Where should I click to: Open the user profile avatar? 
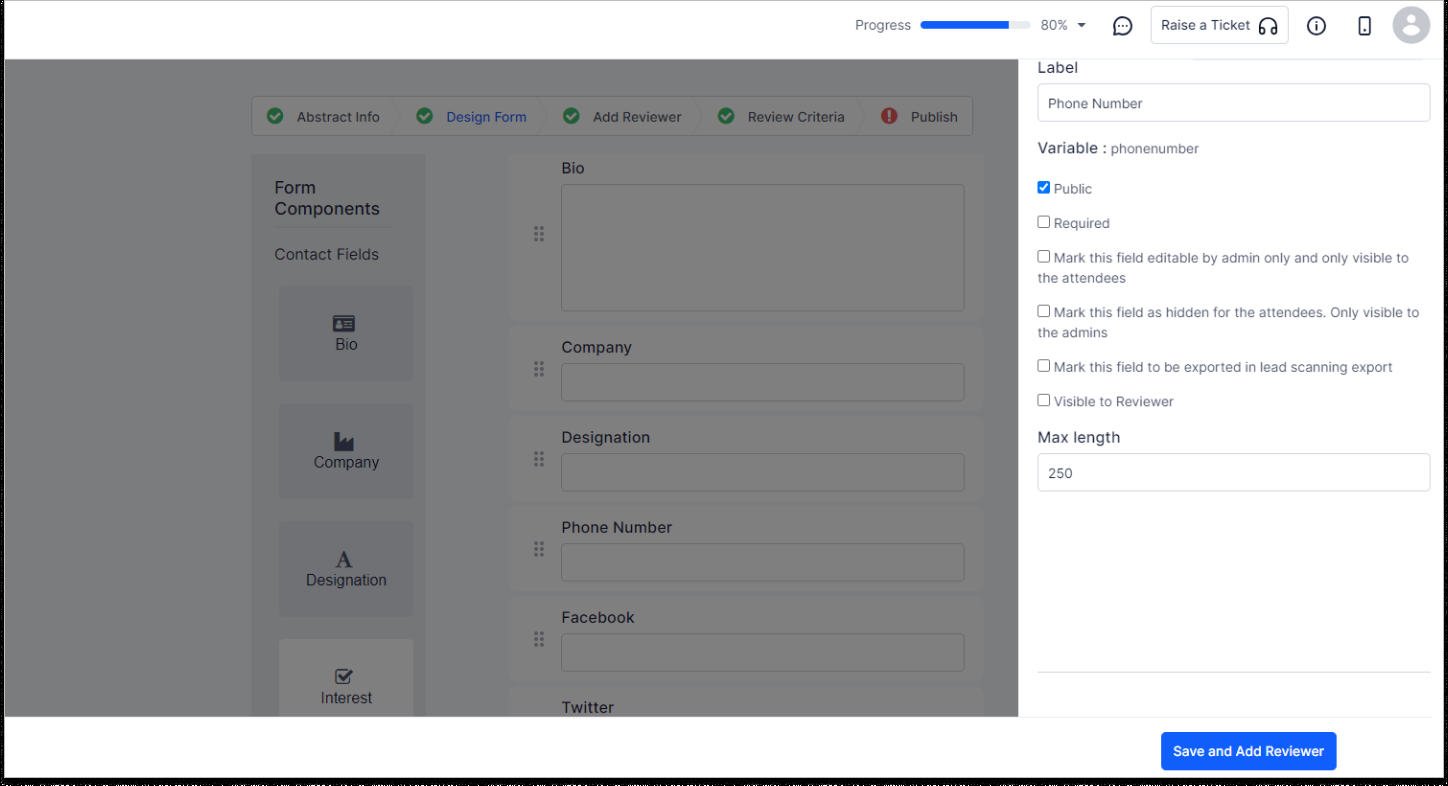(1411, 25)
